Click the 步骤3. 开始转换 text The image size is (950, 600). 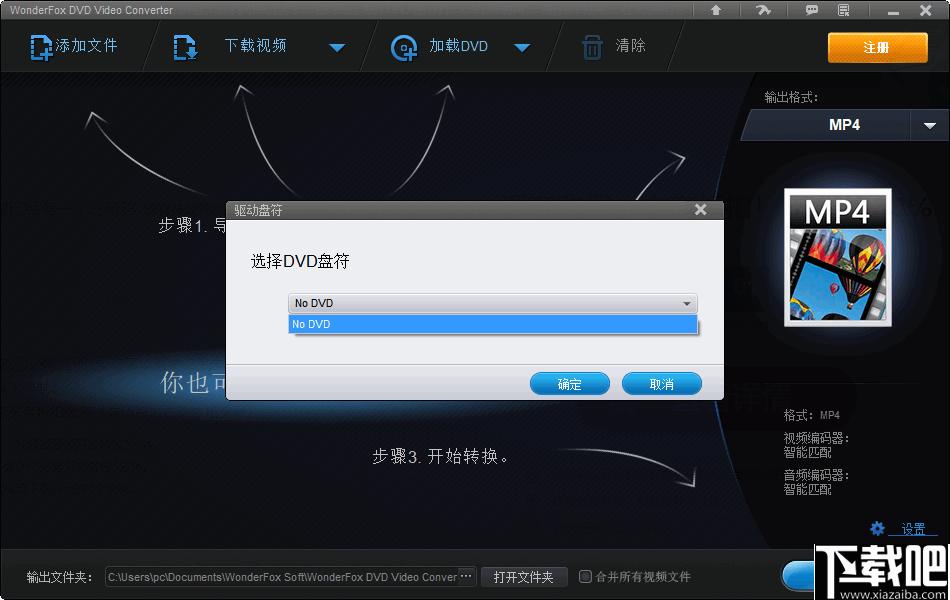440,456
